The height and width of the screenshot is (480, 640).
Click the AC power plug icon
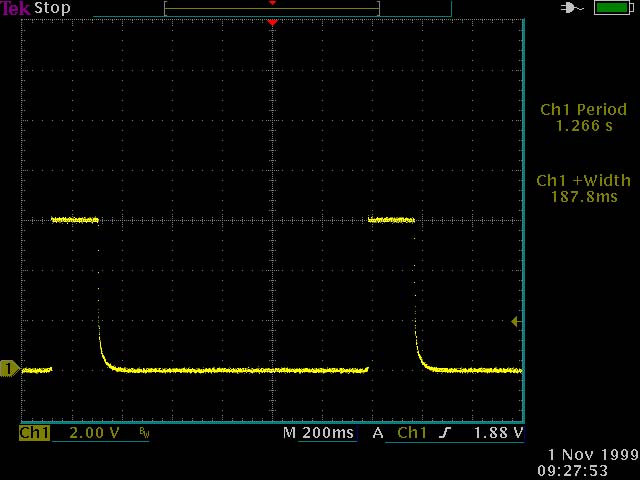tap(573, 8)
